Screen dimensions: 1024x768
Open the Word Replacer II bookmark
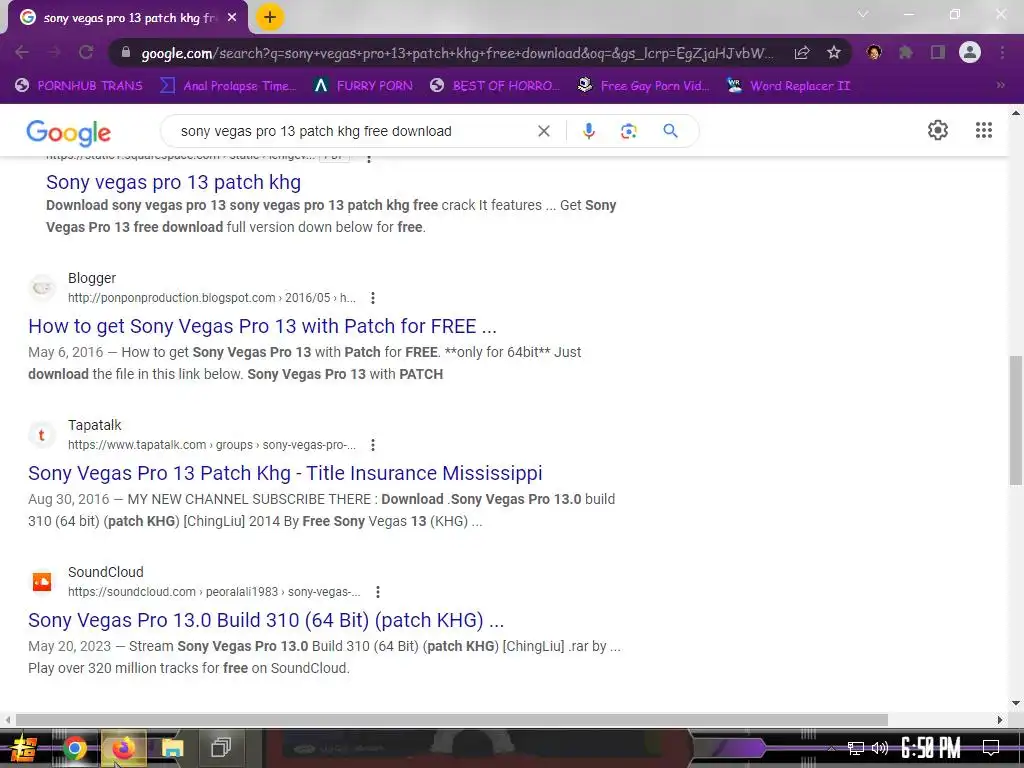coord(788,86)
